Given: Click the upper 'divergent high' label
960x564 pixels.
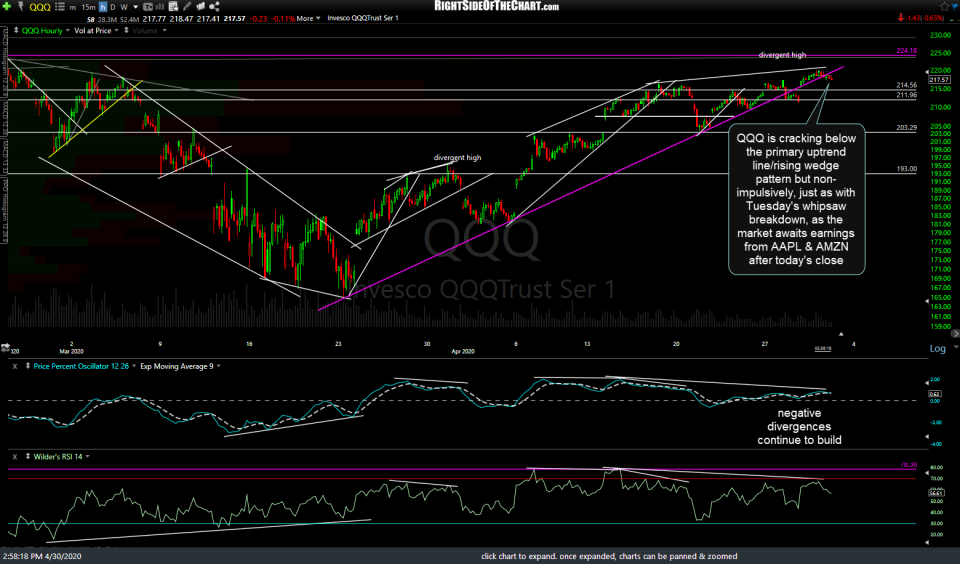Looking at the screenshot, I should coord(782,55).
